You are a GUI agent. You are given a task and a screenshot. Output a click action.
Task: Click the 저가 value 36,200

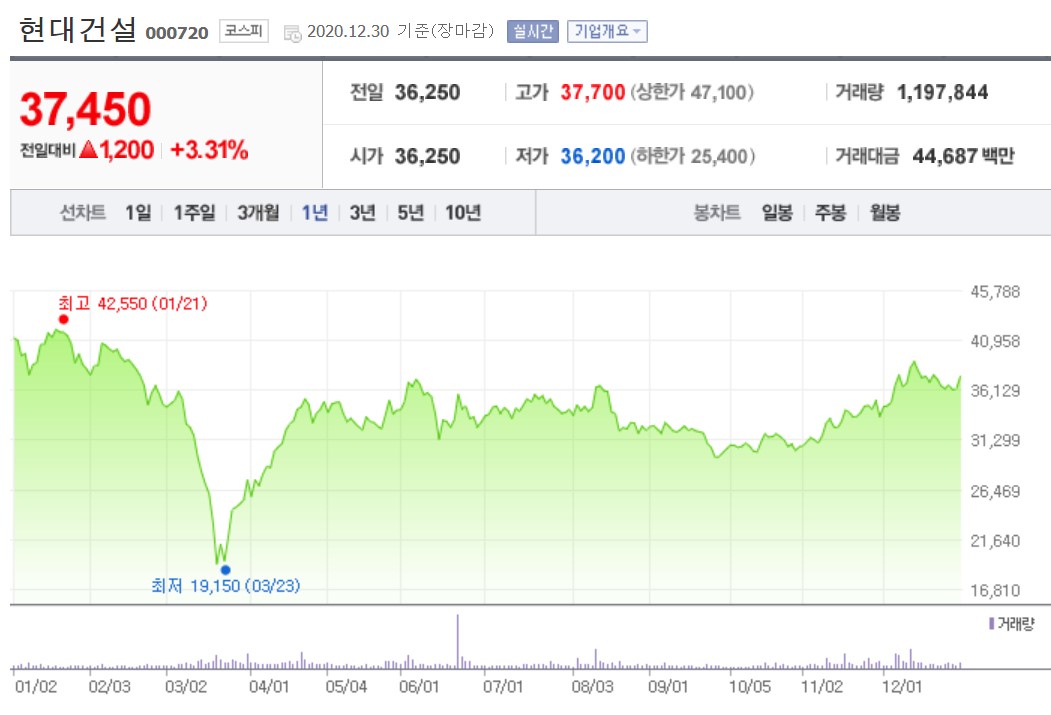click(593, 156)
